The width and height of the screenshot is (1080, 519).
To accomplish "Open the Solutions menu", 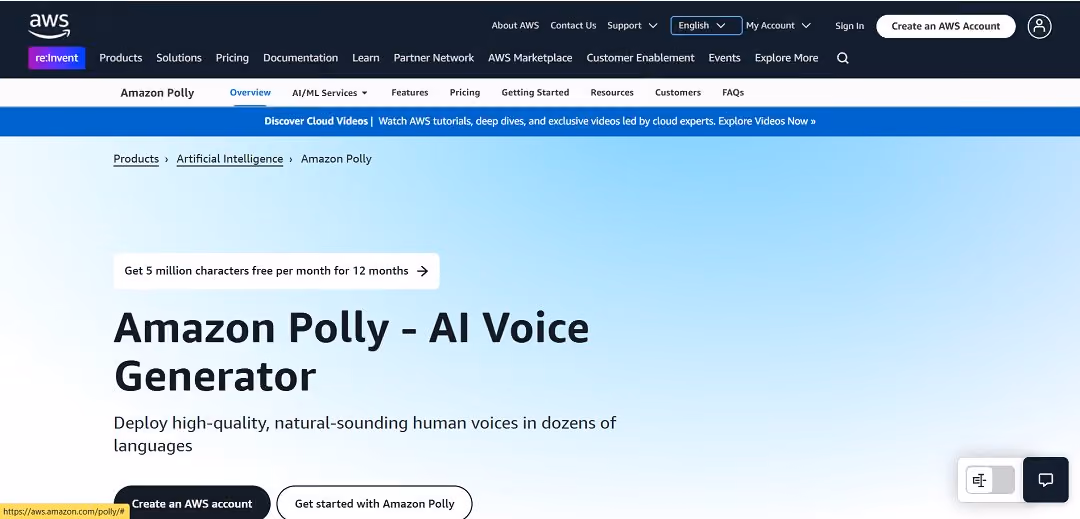I will (179, 58).
